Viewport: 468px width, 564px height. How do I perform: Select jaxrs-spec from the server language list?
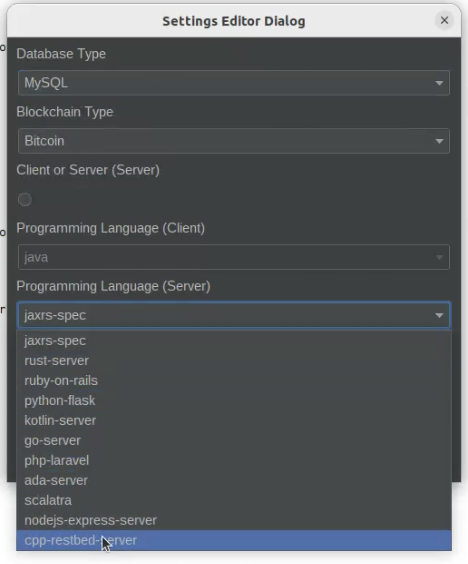tap(233, 341)
